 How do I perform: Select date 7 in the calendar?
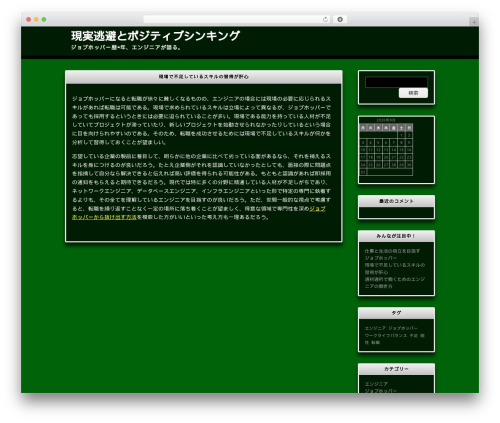click(394, 143)
